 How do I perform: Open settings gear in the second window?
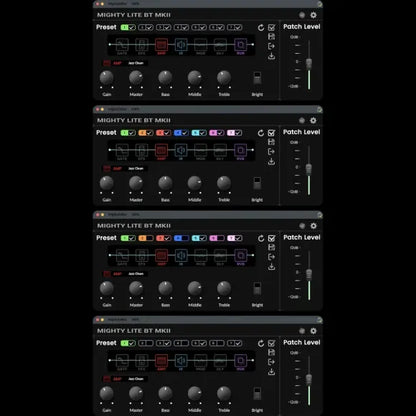point(313,120)
